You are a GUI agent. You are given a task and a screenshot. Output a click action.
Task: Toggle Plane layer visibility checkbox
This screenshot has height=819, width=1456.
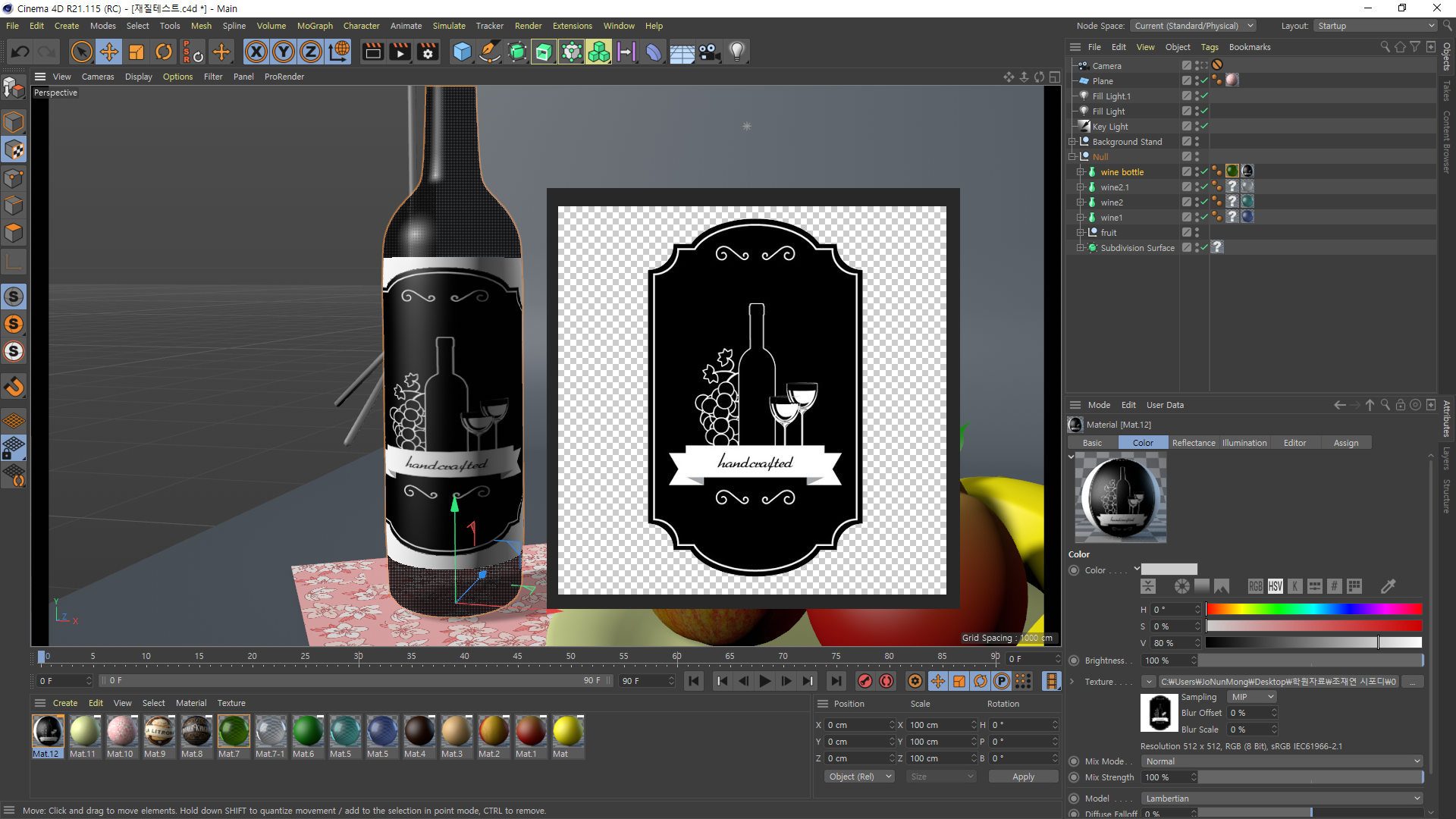1187,80
